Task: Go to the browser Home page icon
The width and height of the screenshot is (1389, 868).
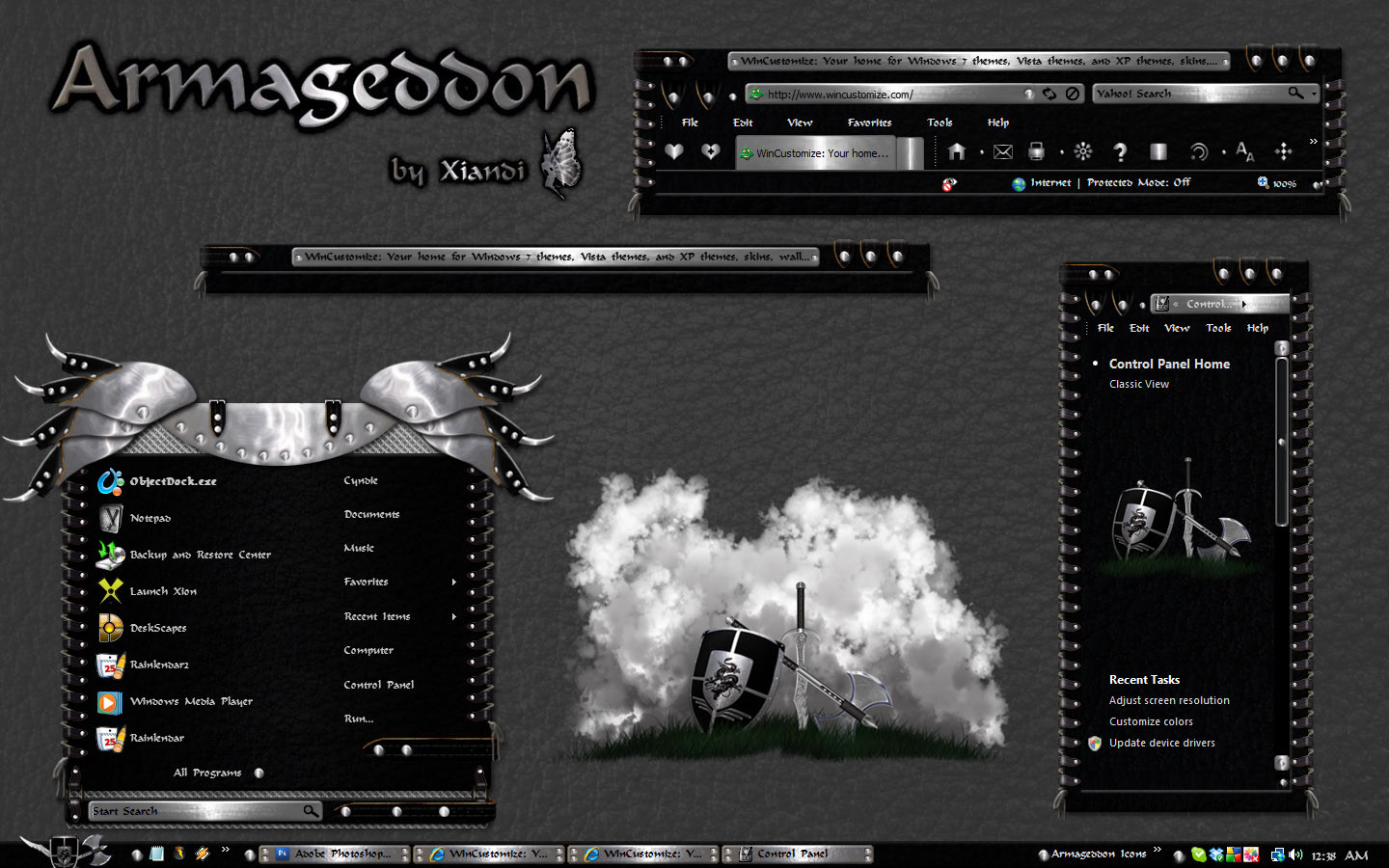Action: pyautogui.click(x=957, y=151)
